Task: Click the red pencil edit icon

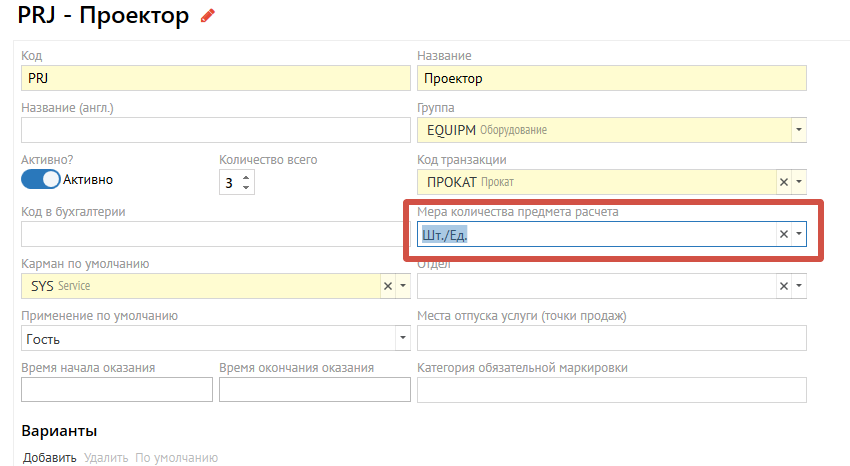Action: pos(208,16)
